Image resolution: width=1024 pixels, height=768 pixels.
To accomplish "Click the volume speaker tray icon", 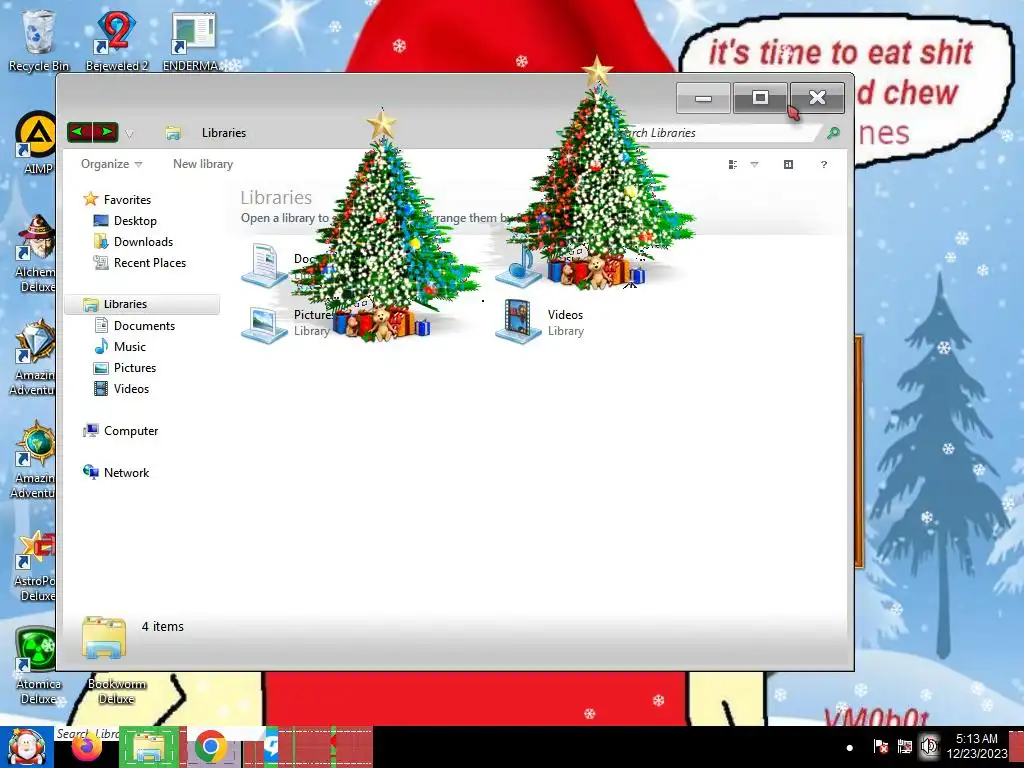I will coord(929,746).
